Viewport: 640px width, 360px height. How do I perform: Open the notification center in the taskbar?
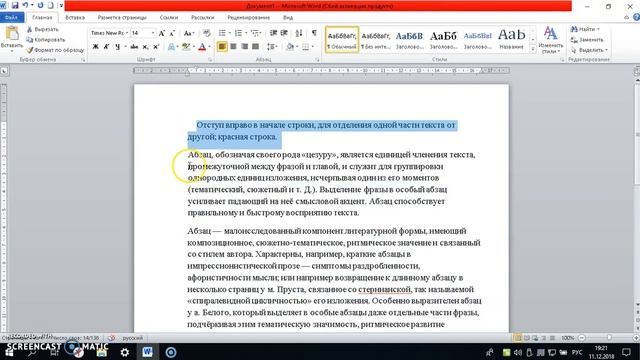point(627,352)
